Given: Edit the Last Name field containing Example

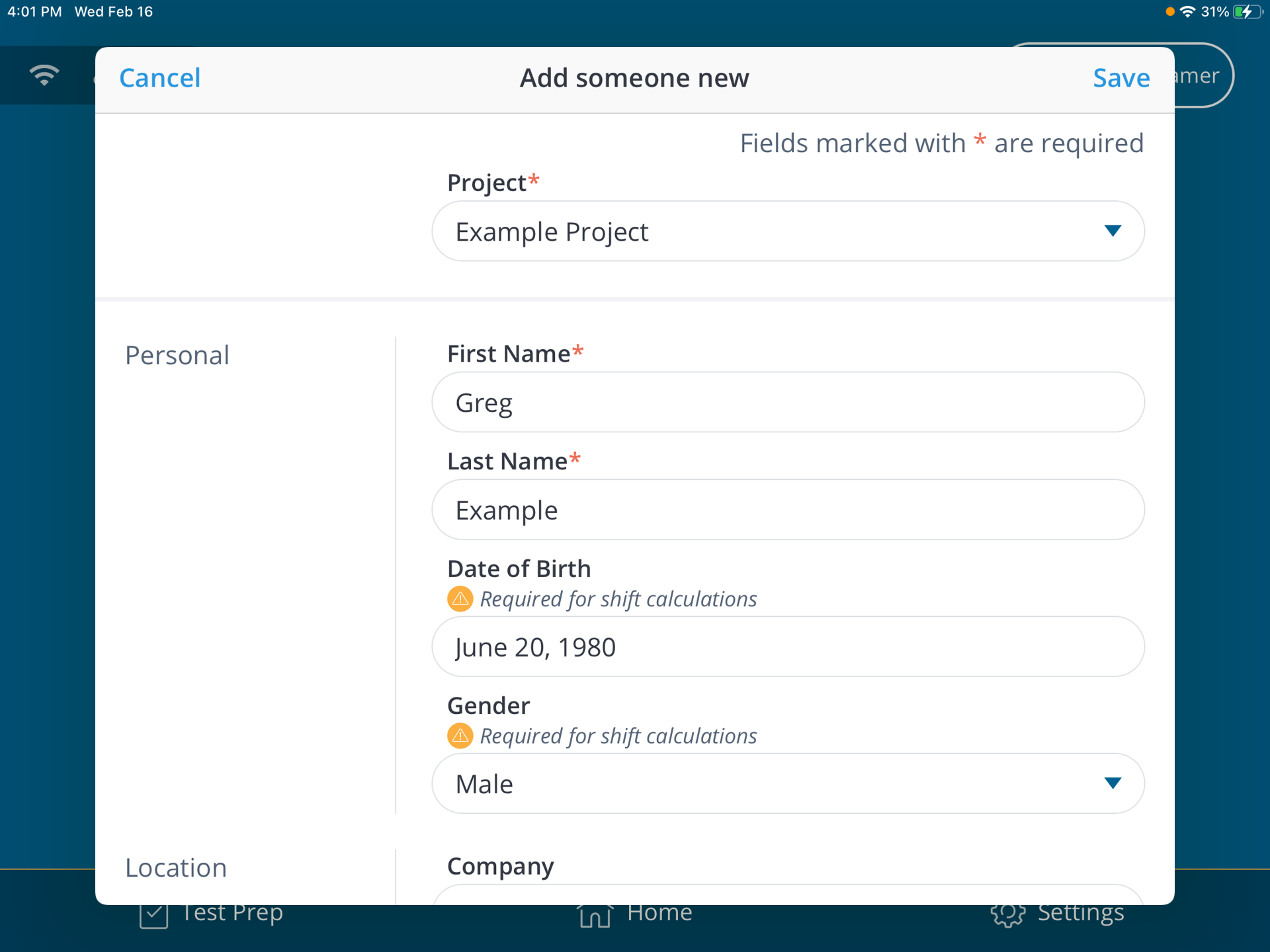Looking at the screenshot, I should point(788,510).
